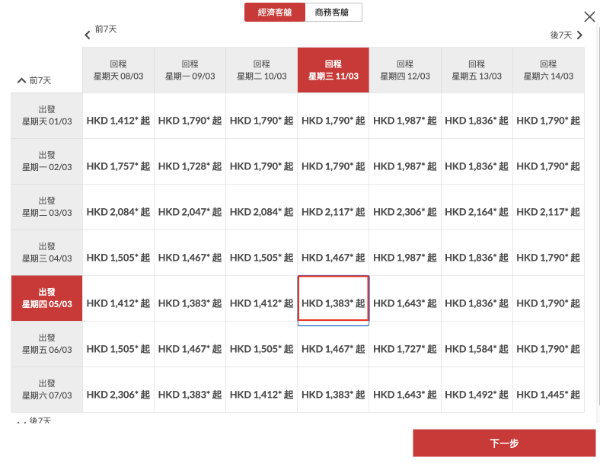Pick departure row header 星期天 01/03
The width and height of the screenshot is (600, 467).
click(46, 116)
